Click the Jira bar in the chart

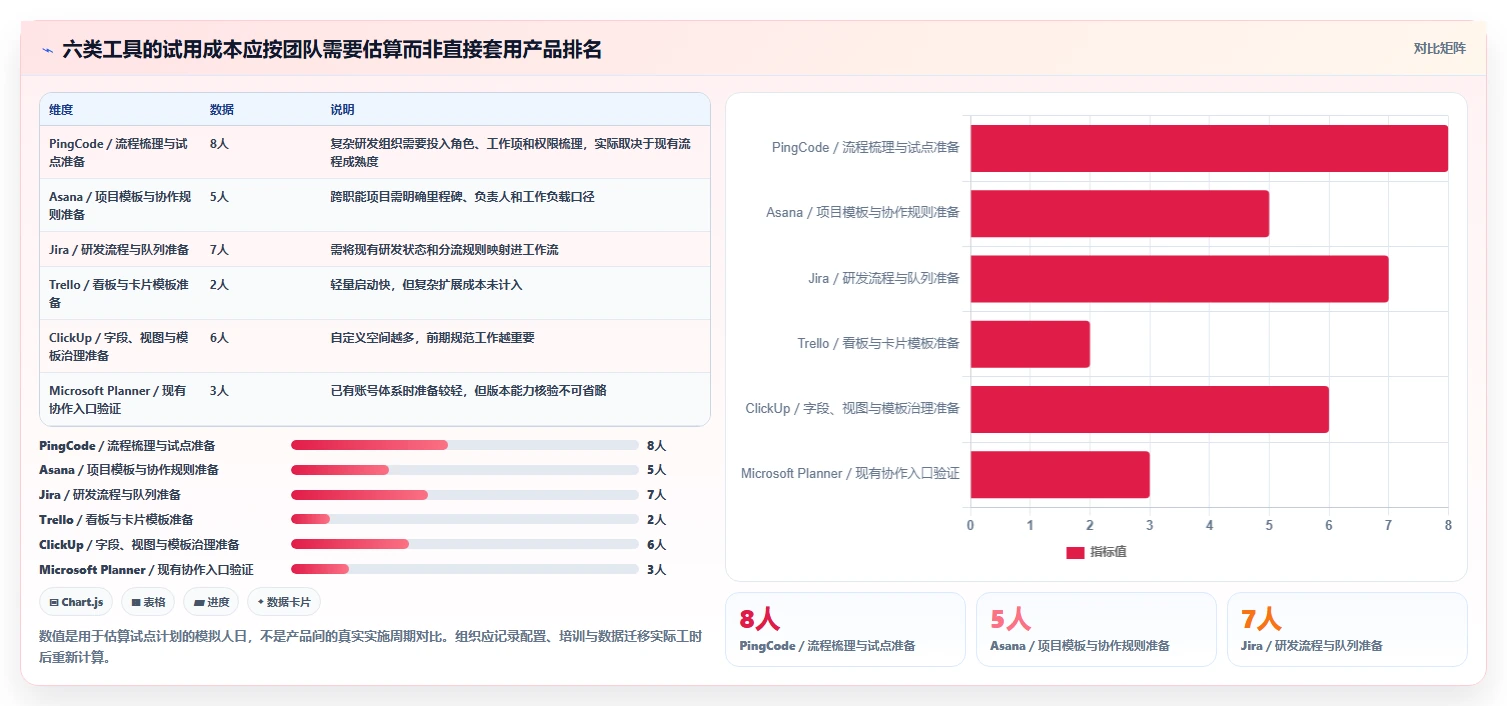pos(1179,278)
